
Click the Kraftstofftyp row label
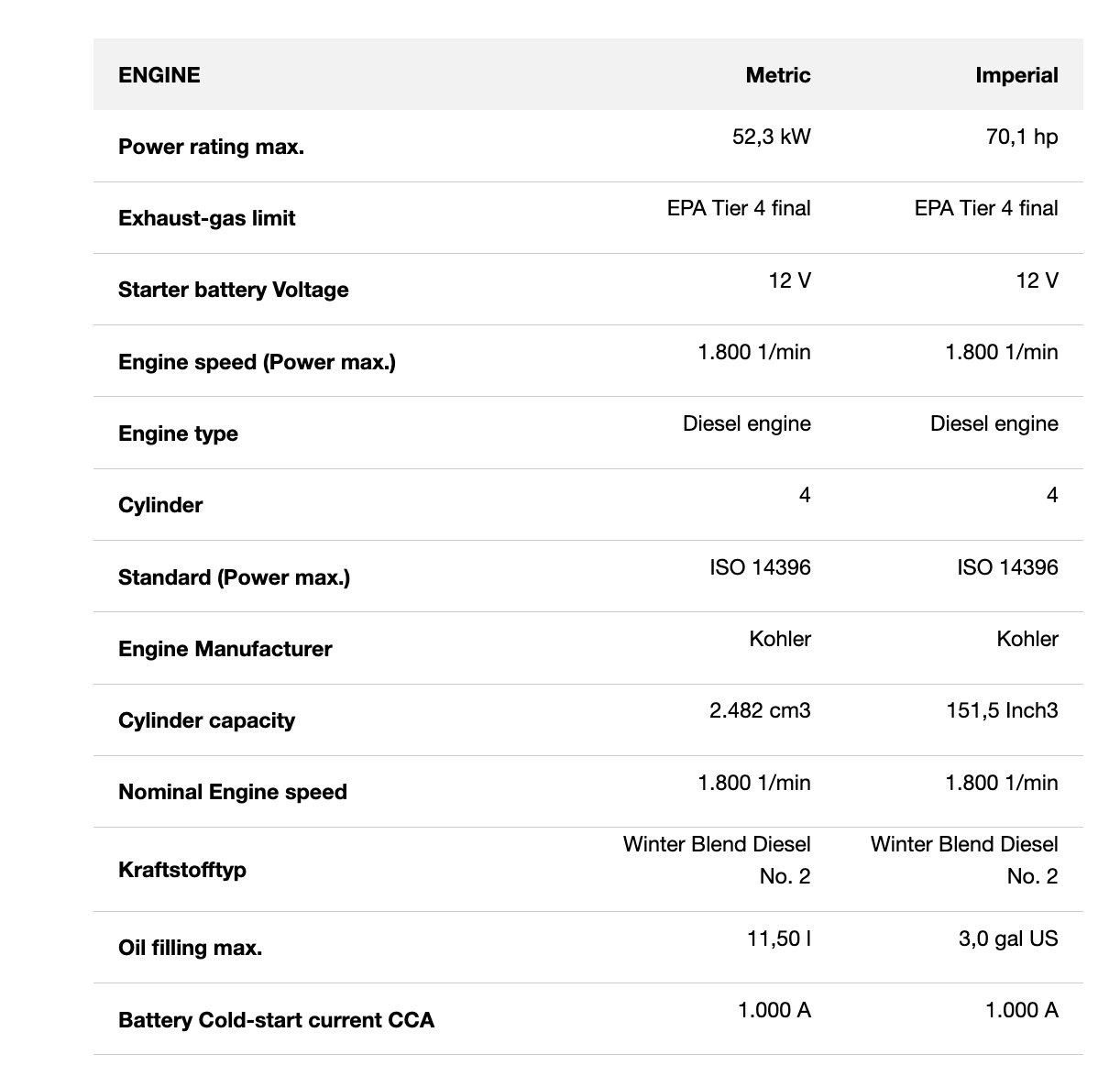182,869
